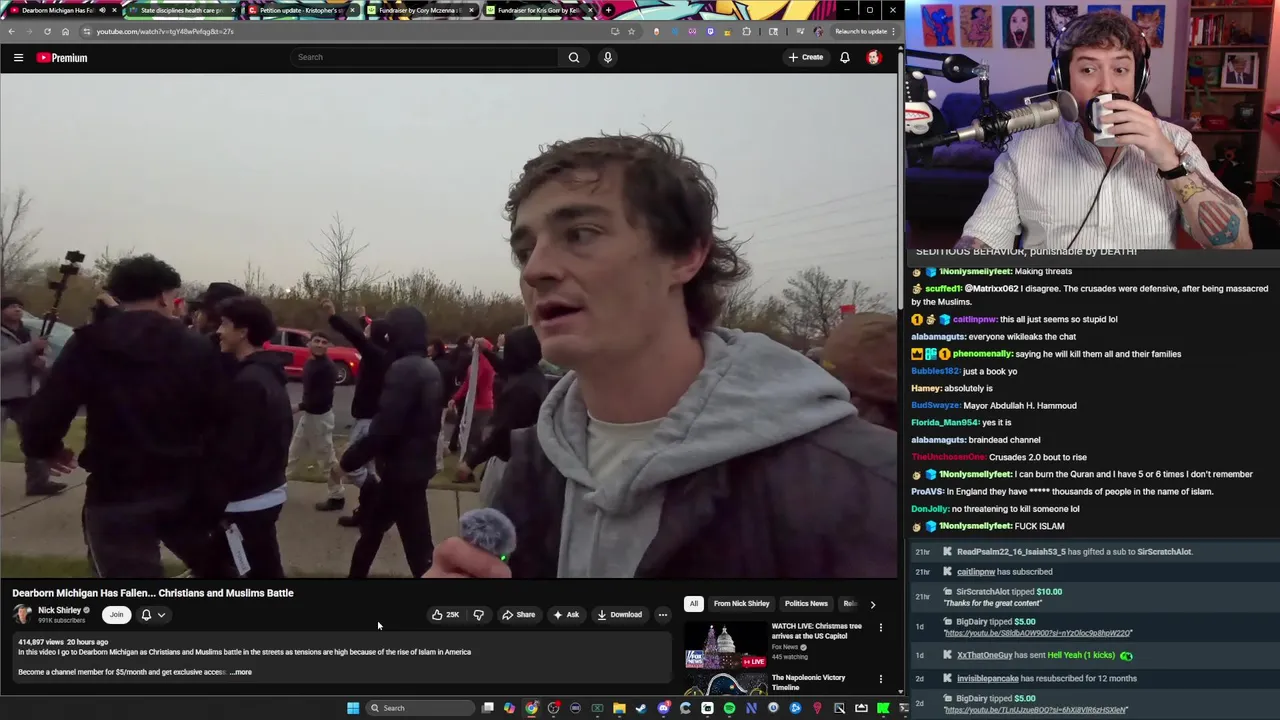Click the streamer webcam overlay
The image size is (1280, 720).
[x=1092, y=124]
